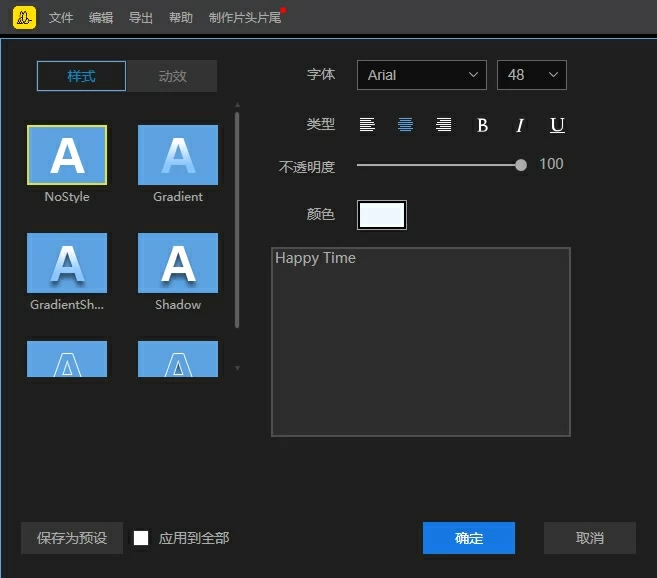
Task: Choose the Gradient text style
Action: [x=178, y=155]
